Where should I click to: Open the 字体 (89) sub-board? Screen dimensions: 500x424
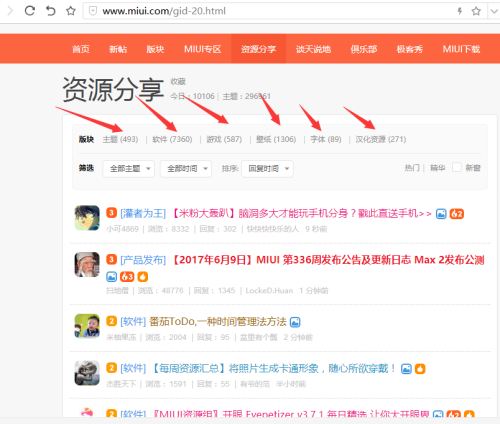coord(326,139)
